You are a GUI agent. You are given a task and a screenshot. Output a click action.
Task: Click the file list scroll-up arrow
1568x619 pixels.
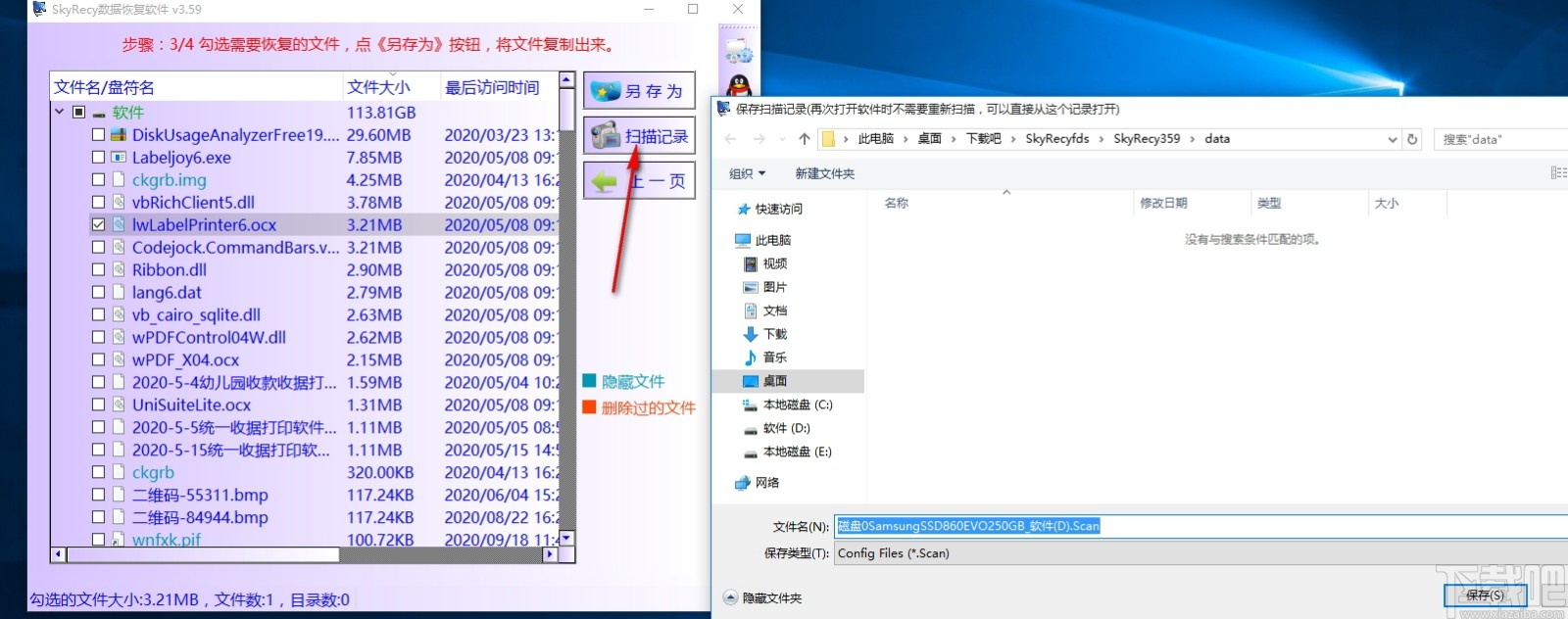click(566, 79)
